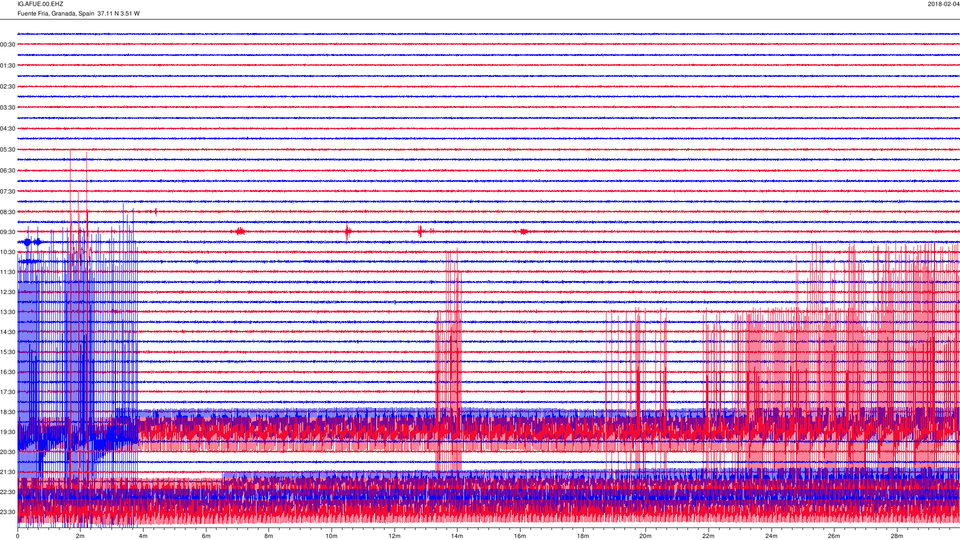This screenshot has width=960, height=540.
Task: Click the 13:30 time row label
Action: coord(8,312)
